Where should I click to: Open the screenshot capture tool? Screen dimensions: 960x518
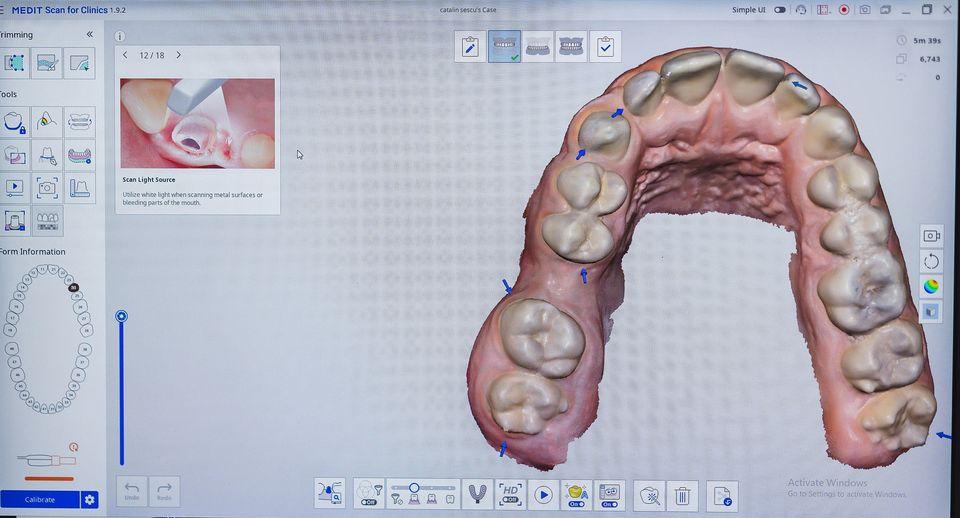click(x=47, y=187)
